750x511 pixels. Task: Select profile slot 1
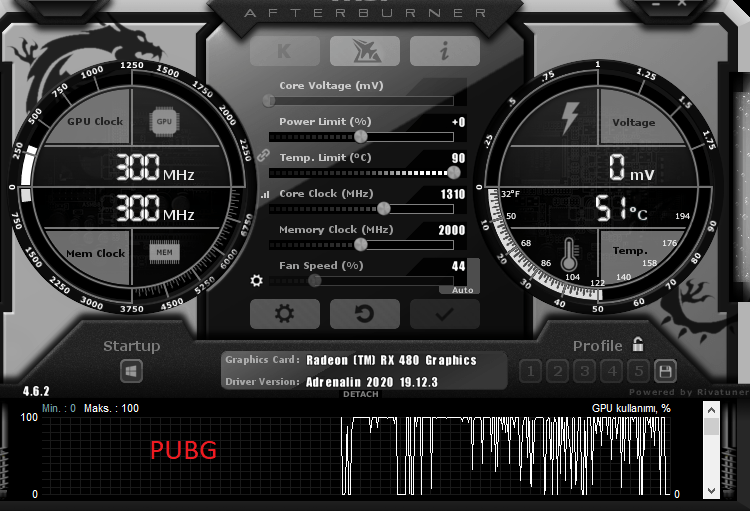pos(530,371)
